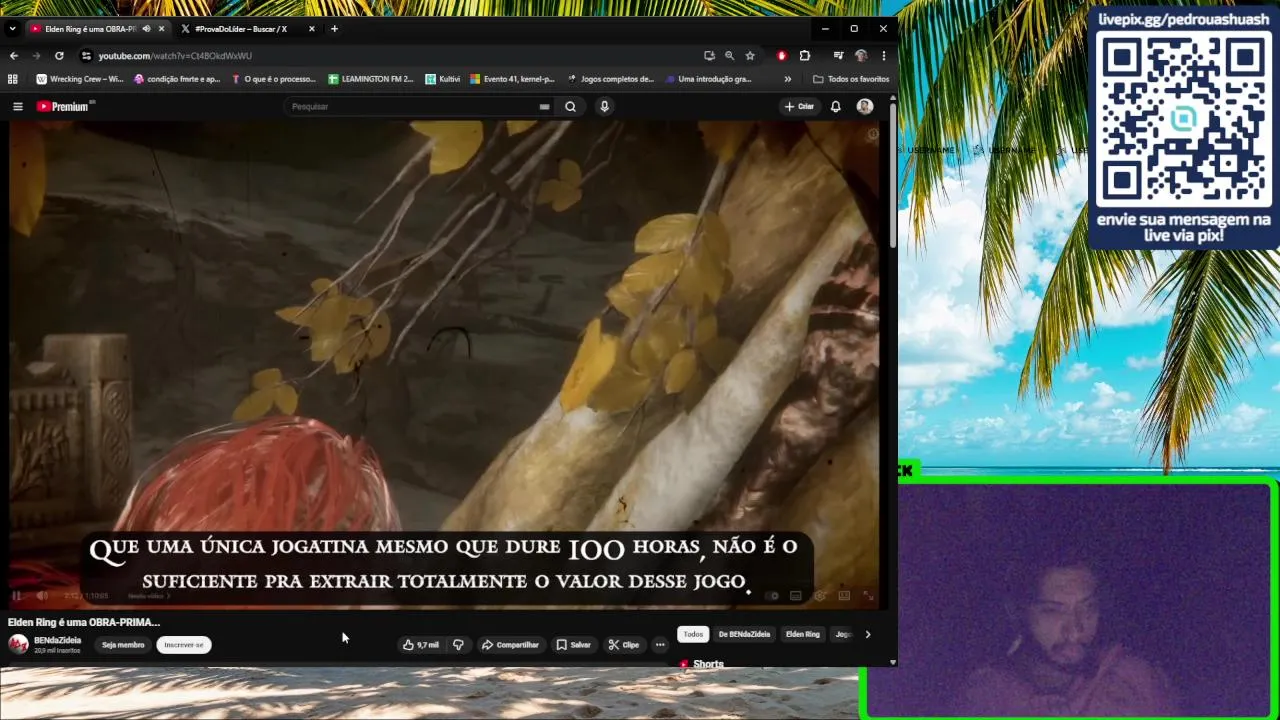Open Chrome profile avatar in toolbar
Image resolution: width=1280 pixels, height=720 pixels.
click(861, 56)
